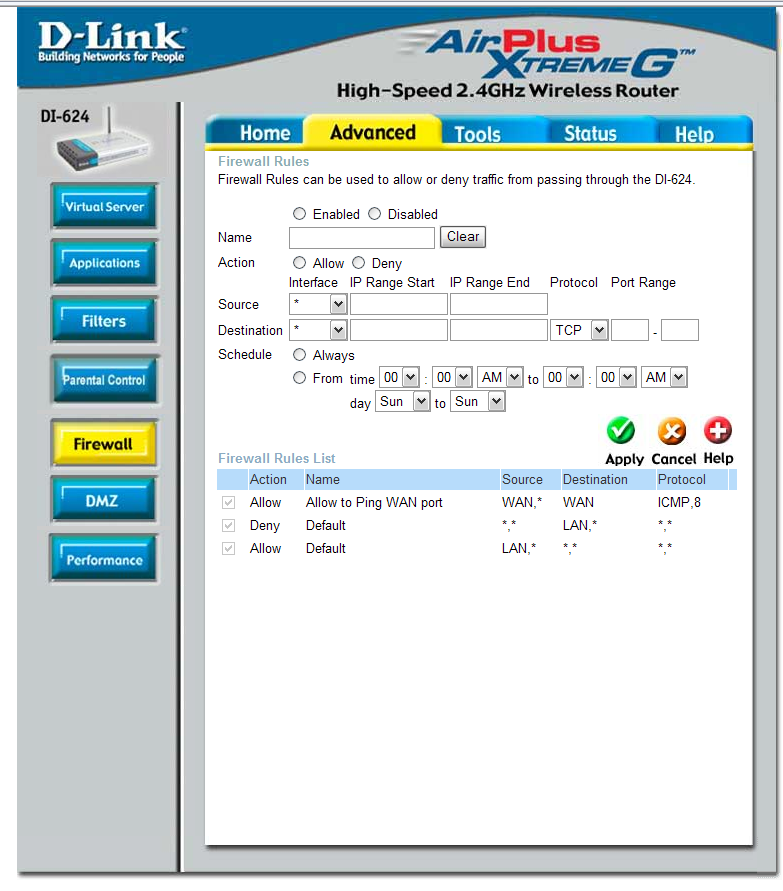
Task: Click the 'Allow to Ping WAN port' rule name
Action: [x=374, y=503]
